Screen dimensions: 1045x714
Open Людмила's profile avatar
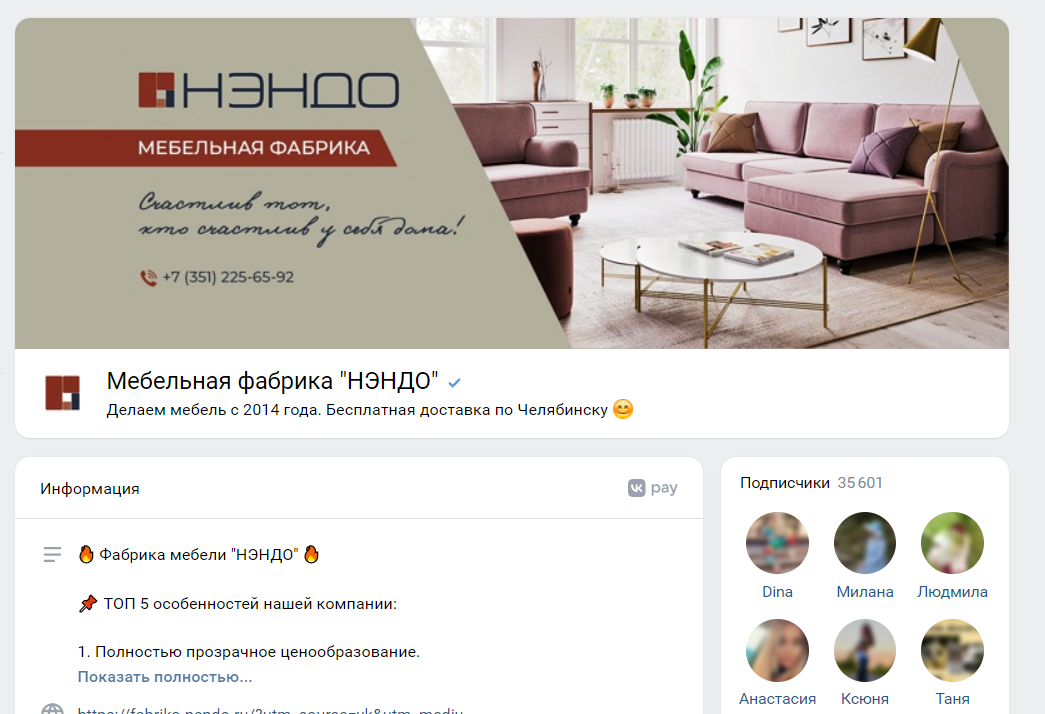pos(952,543)
